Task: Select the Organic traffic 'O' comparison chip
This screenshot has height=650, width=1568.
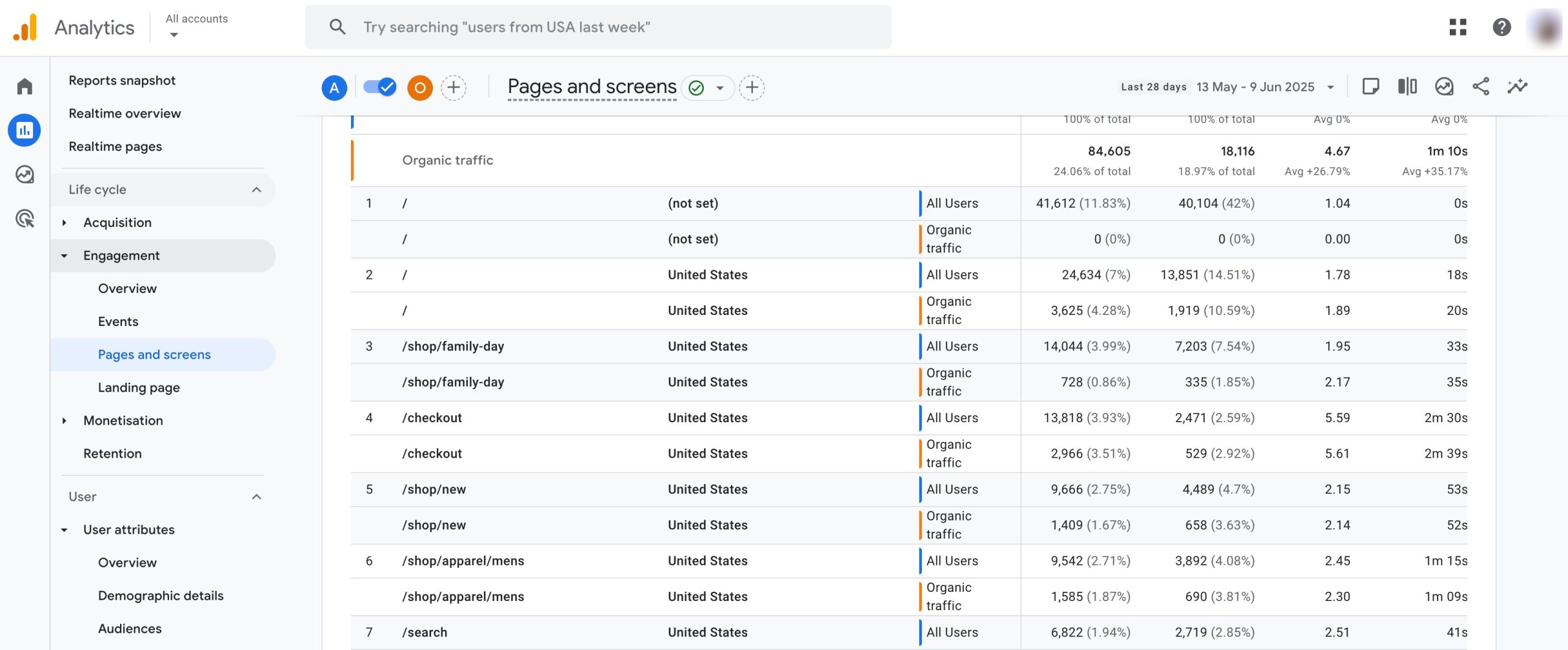Action: tap(420, 88)
